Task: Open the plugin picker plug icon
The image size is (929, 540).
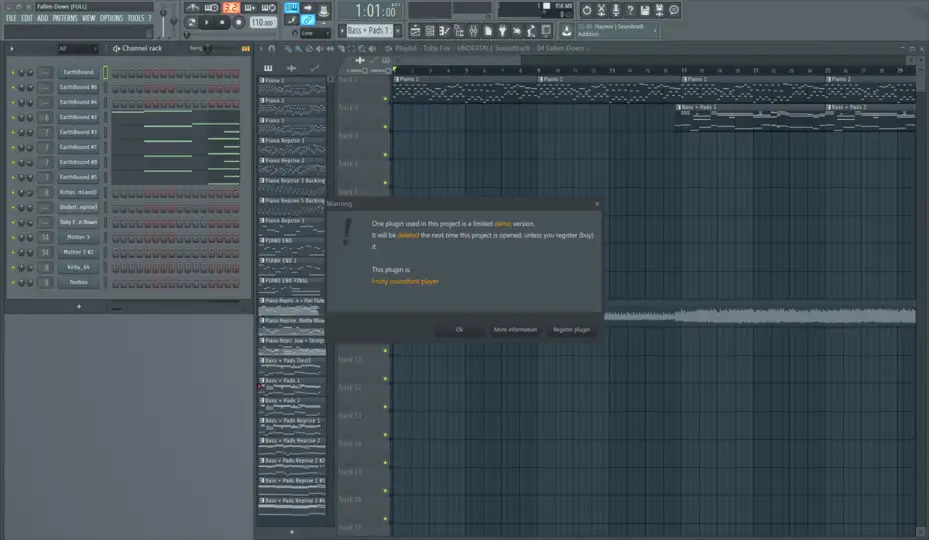Action: (502, 31)
